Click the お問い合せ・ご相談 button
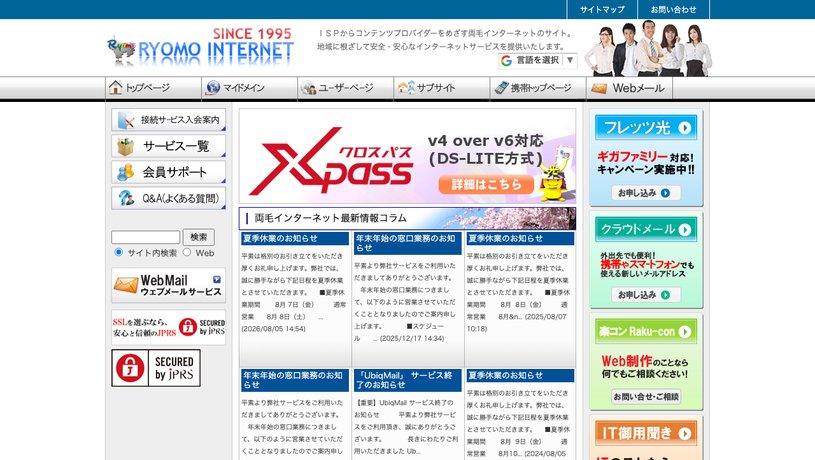Image resolution: width=815 pixels, height=460 pixels. [646, 397]
